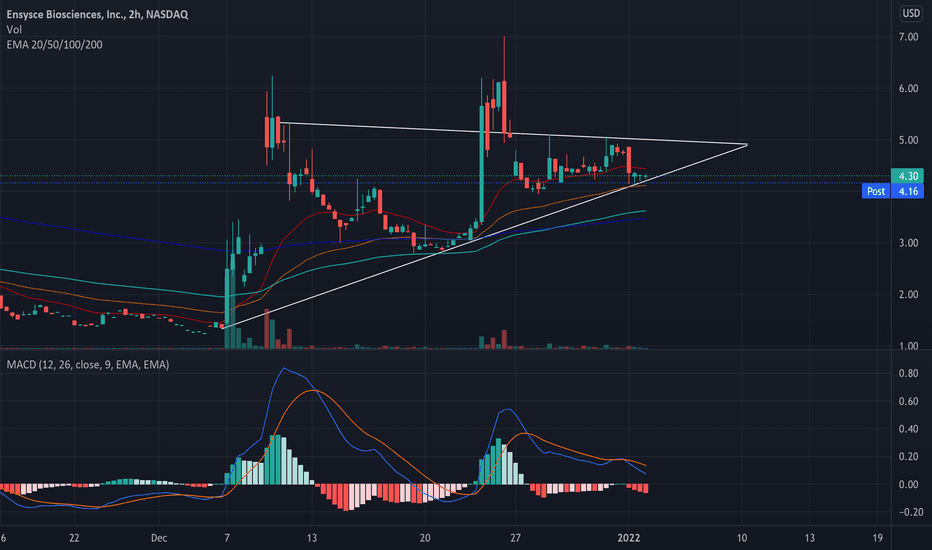Click the 2.00 price axis label

[908, 295]
